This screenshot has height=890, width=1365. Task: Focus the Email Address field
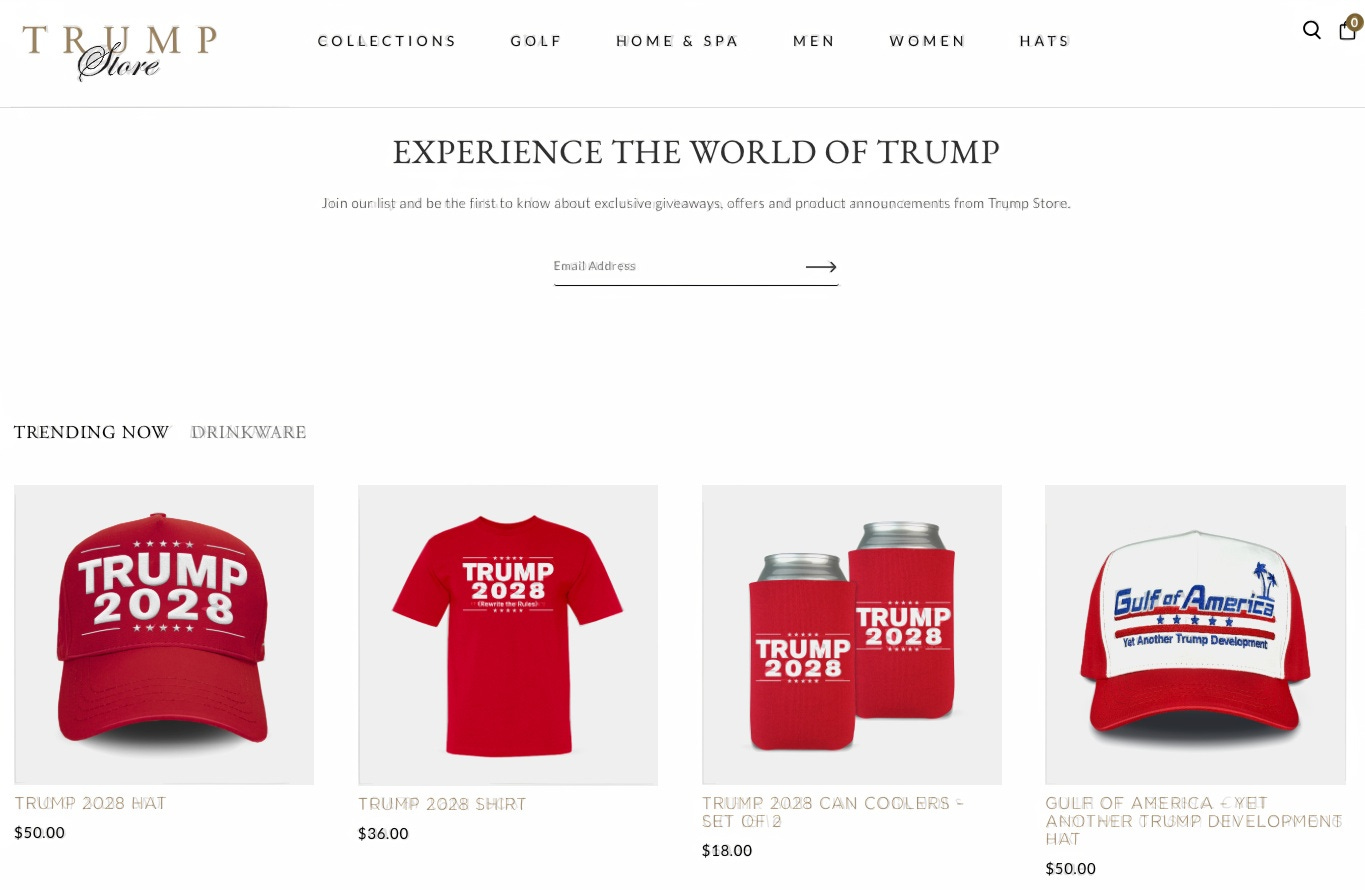coord(675,266)
